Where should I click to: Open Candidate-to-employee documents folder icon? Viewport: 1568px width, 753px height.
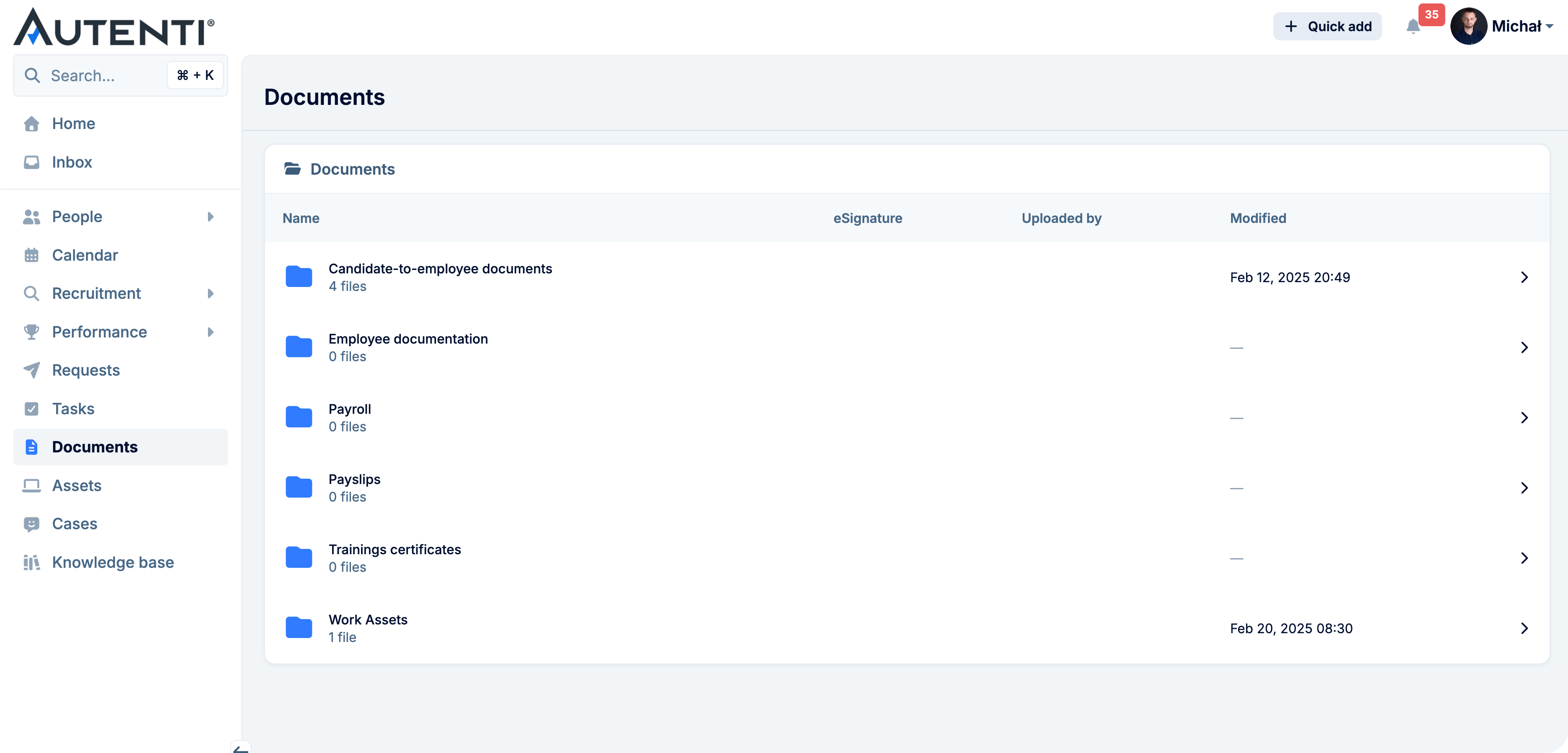point(299,277)
